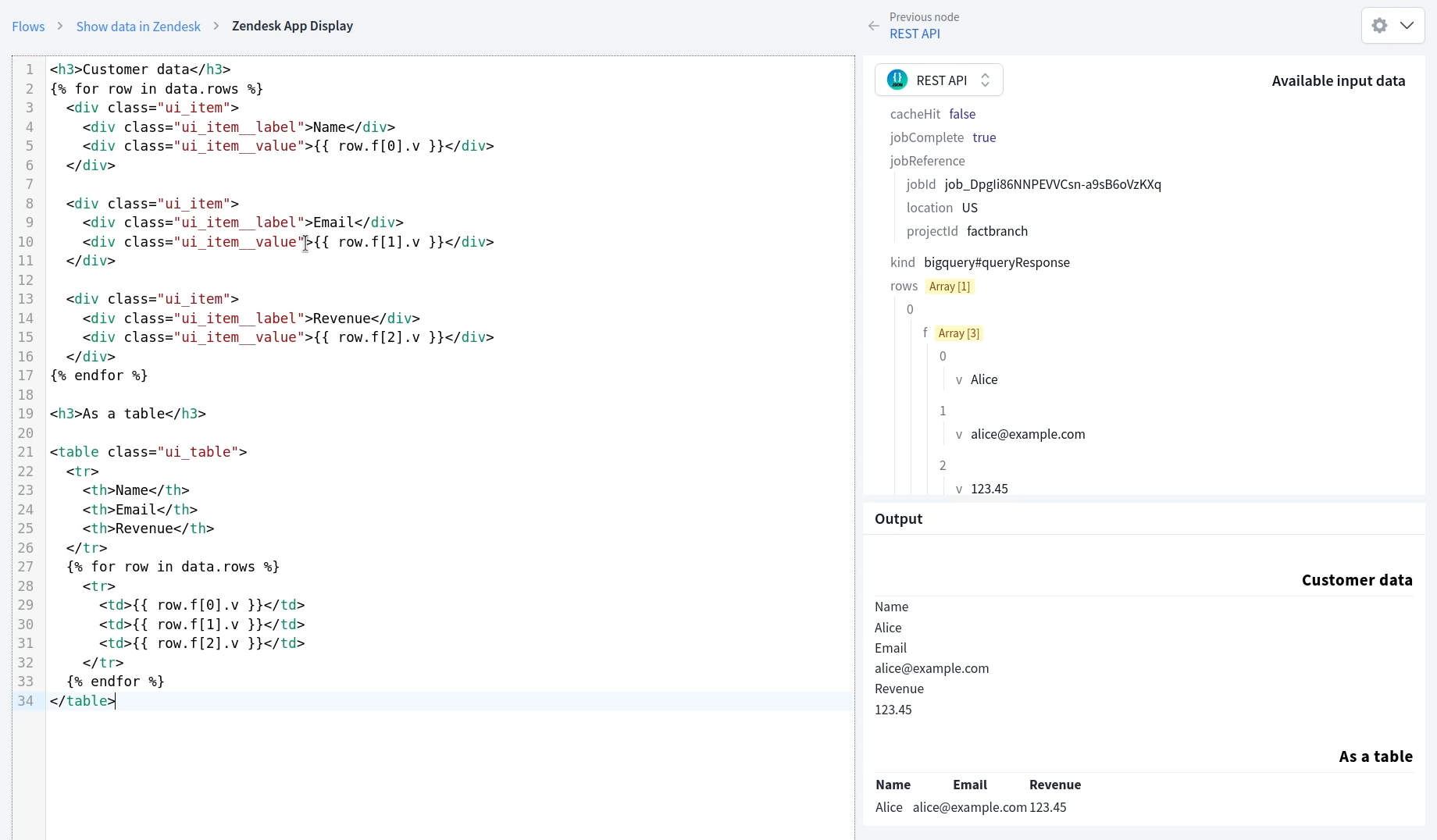Viewport: 1437px width, 840px height.
Task: Click line number 10 in the code editor
Action: coord(26,242)
